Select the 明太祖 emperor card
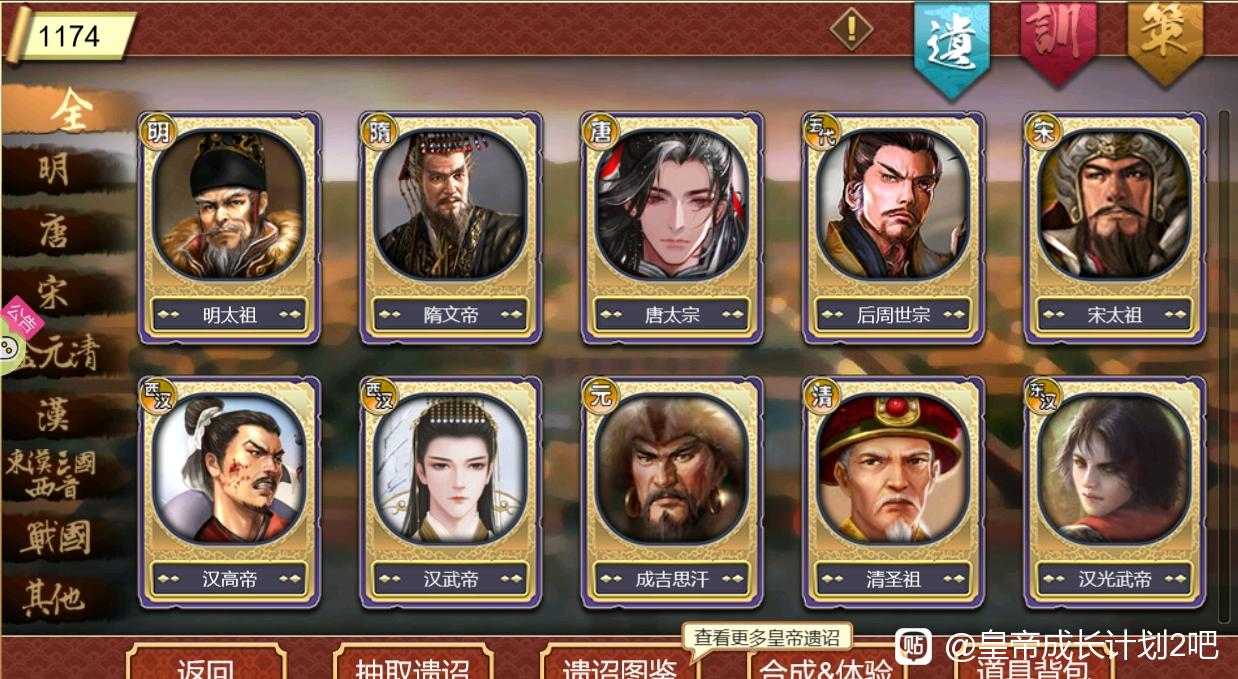This screenshot has width=1238, height=679. click(229, 228)
